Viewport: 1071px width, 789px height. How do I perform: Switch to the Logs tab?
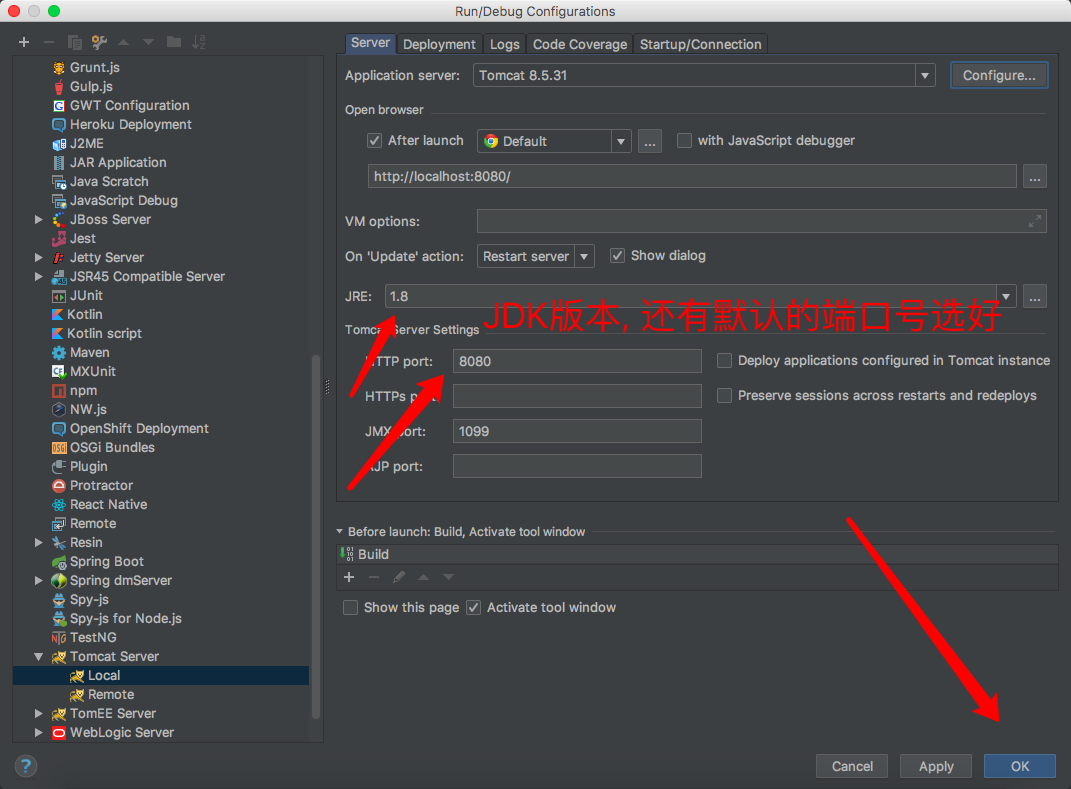point(505,44)
